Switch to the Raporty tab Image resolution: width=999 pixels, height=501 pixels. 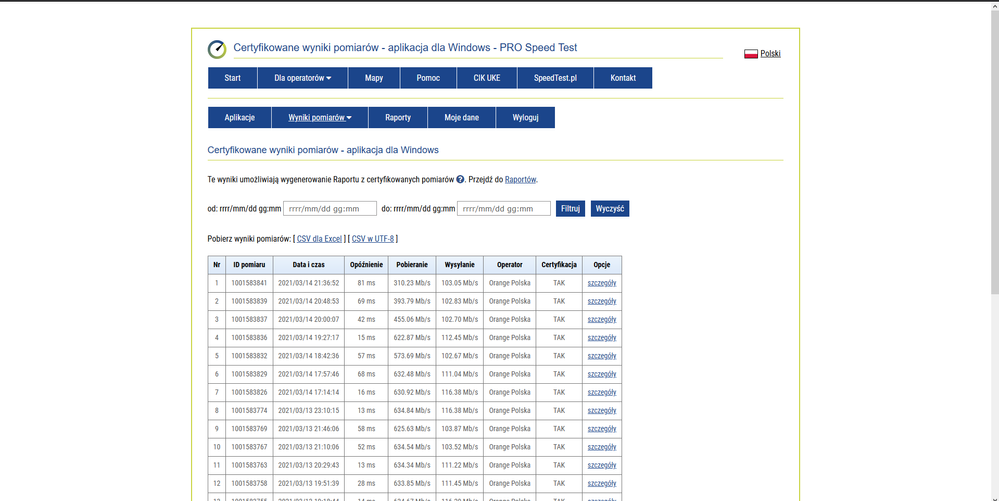398,118
